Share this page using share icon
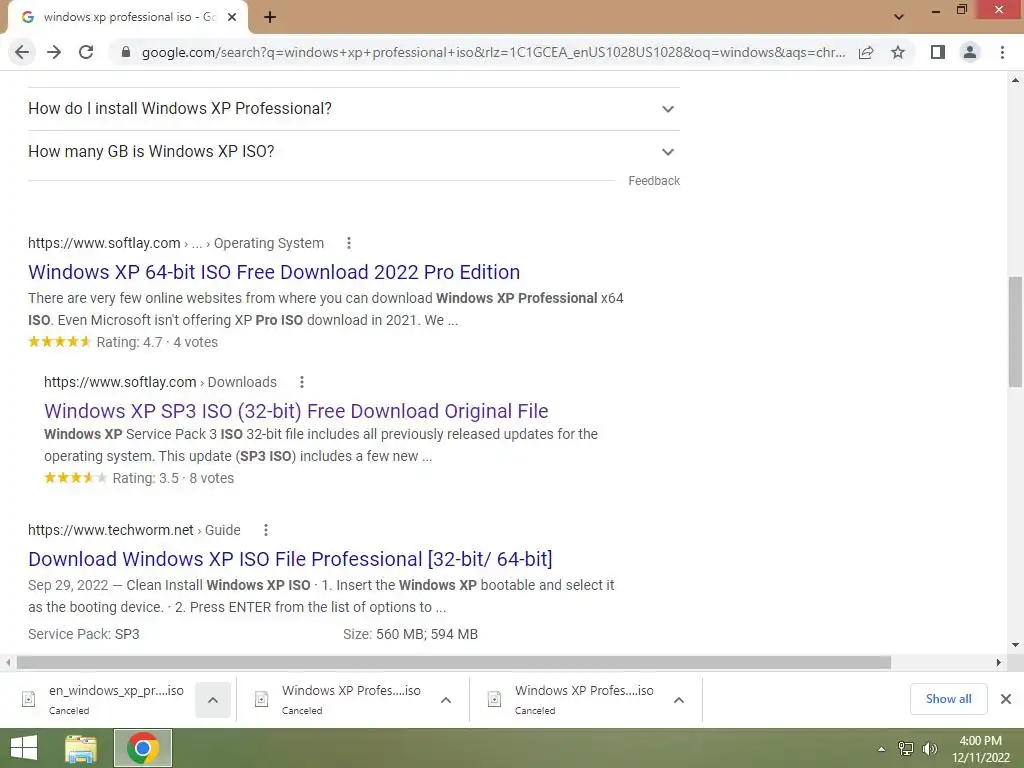 [866, 52]
